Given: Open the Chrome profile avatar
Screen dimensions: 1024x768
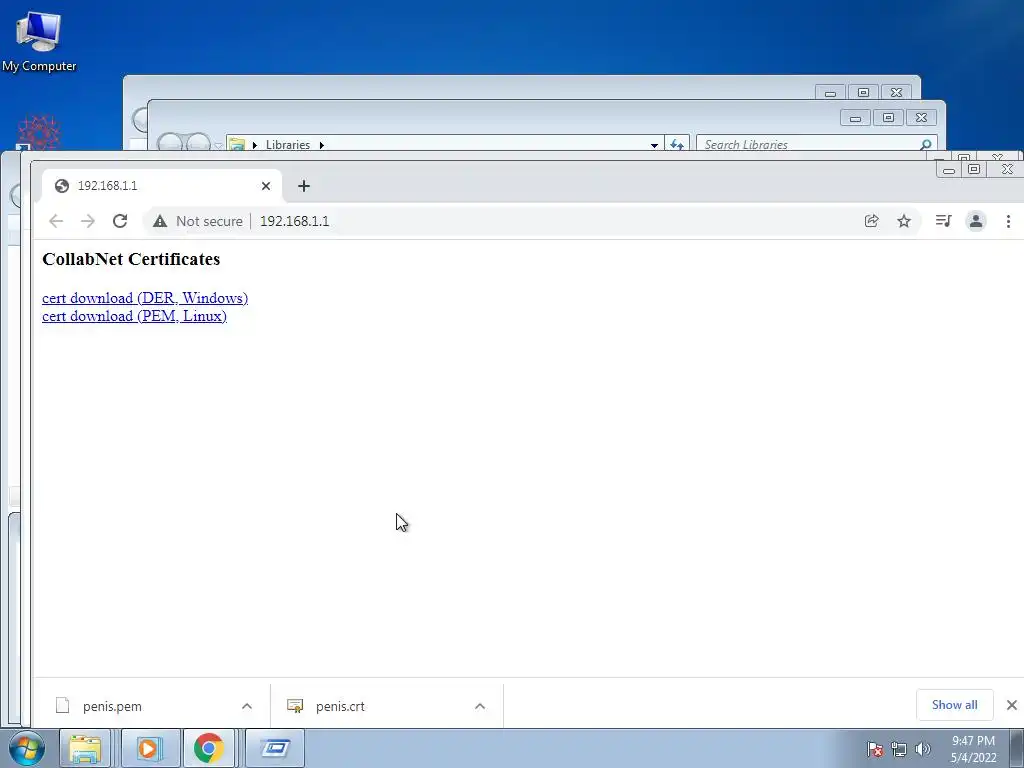Looking at the screenshot, I should pyautogui.click(x=976, y=221).
